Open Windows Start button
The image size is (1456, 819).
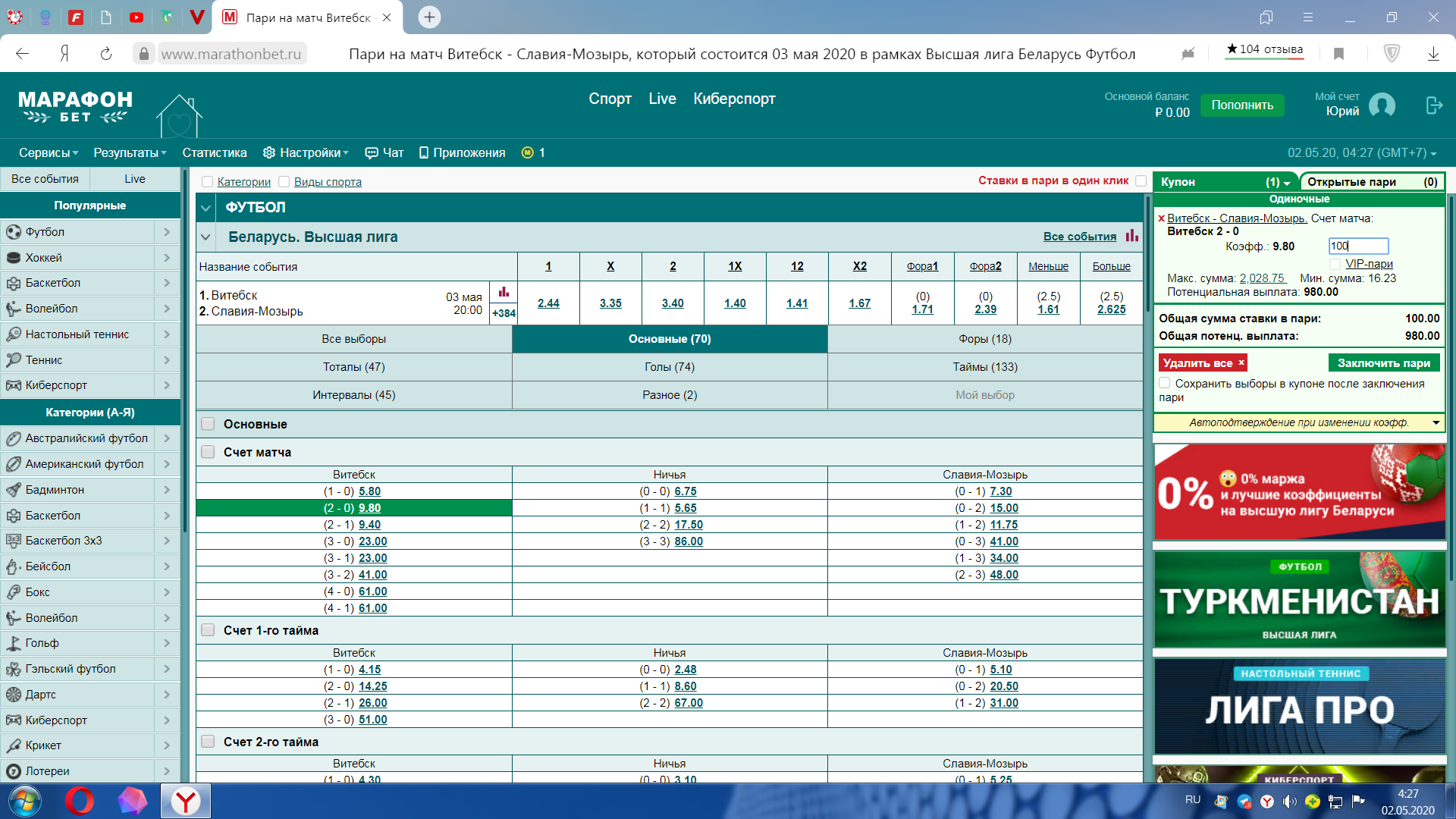click(24, 801)
